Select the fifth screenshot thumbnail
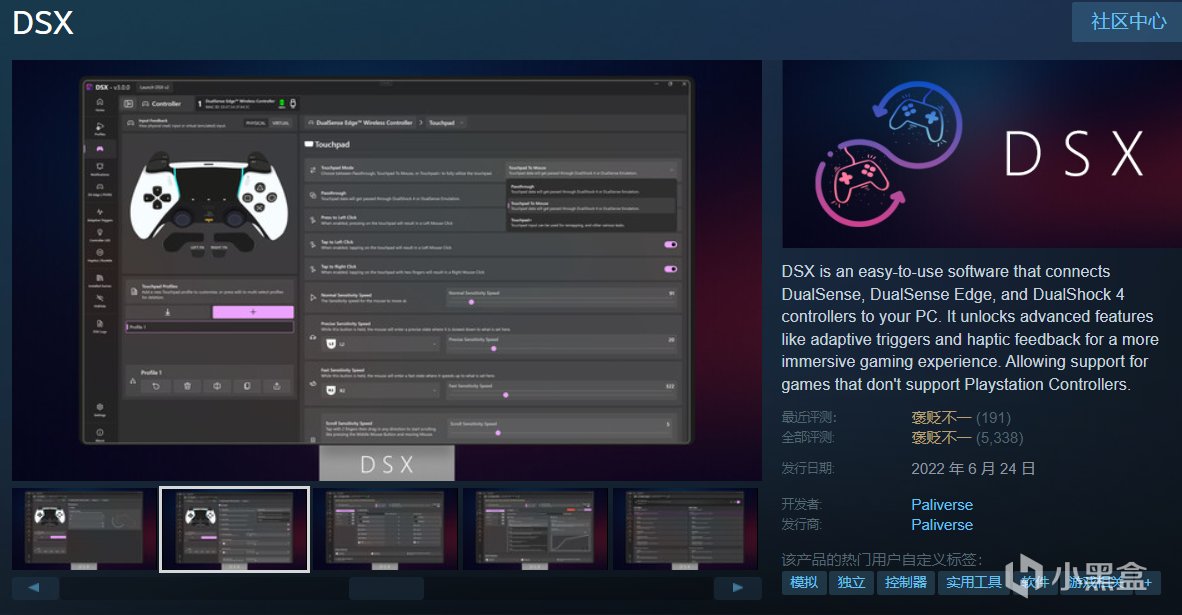This screenshot has width=1182, height=615. (685, 529)
